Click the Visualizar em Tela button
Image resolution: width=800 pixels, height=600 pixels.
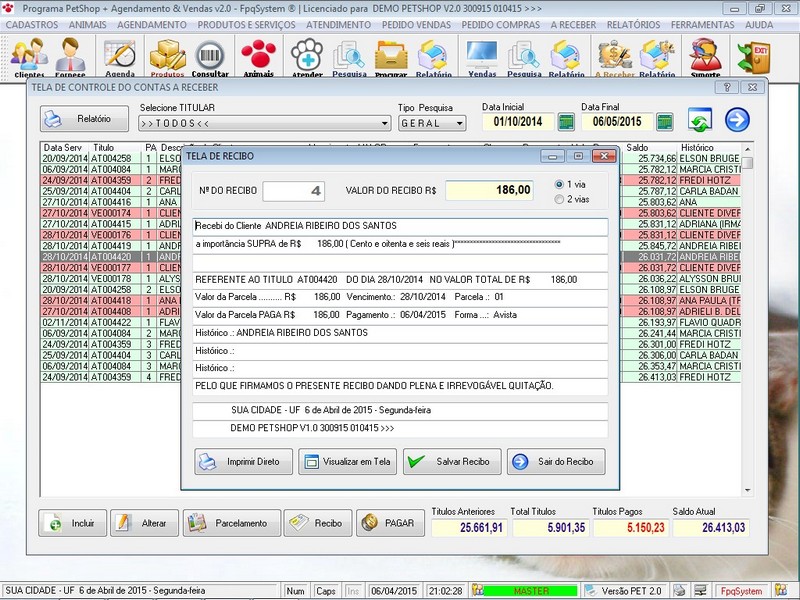point(347,462)
